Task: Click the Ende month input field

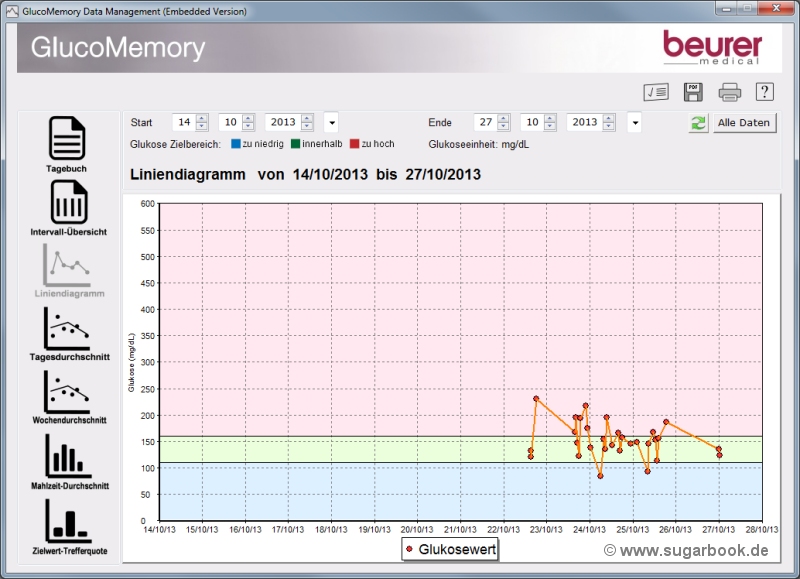Action: (532, 122)
